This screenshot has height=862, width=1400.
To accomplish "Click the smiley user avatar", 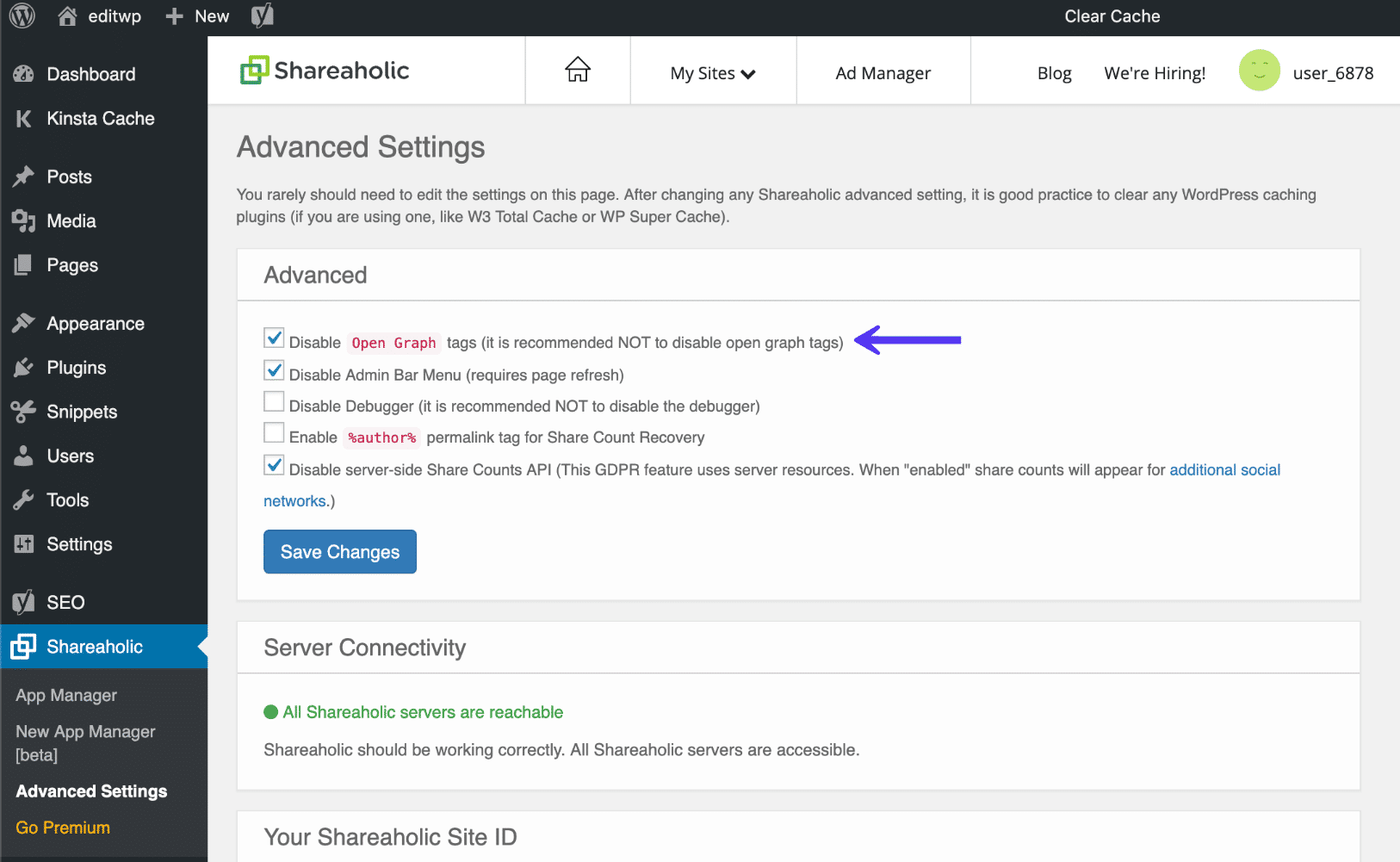I will click(x=1260, y=70).
